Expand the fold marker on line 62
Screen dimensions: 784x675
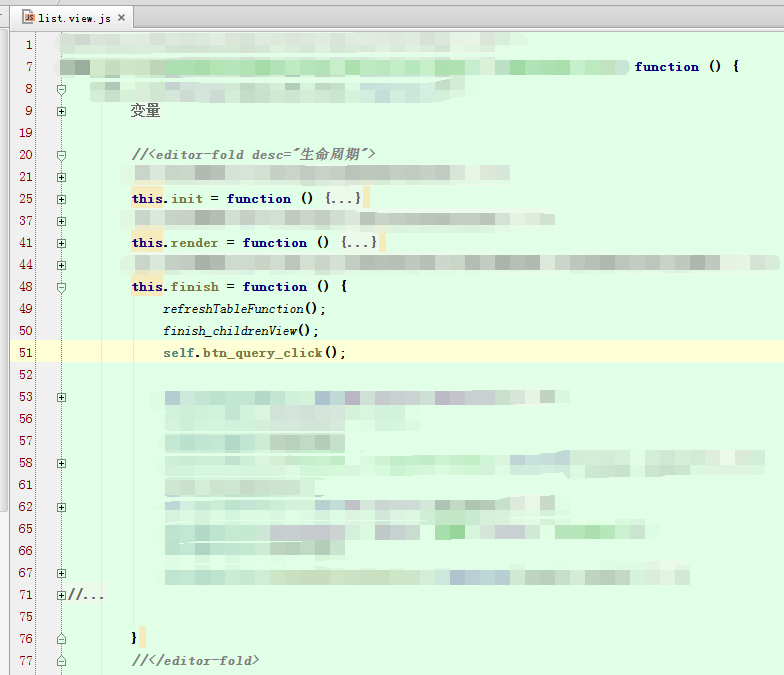(x=61, y=507)
